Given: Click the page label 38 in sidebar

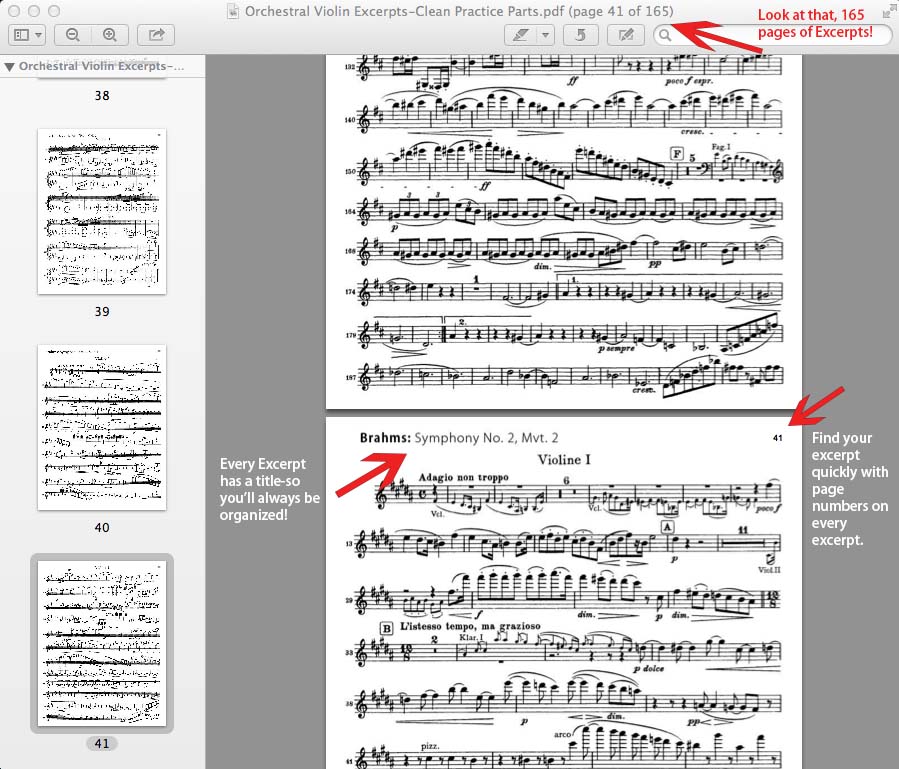Looking at the screenshot, I should tap(102, 96).
